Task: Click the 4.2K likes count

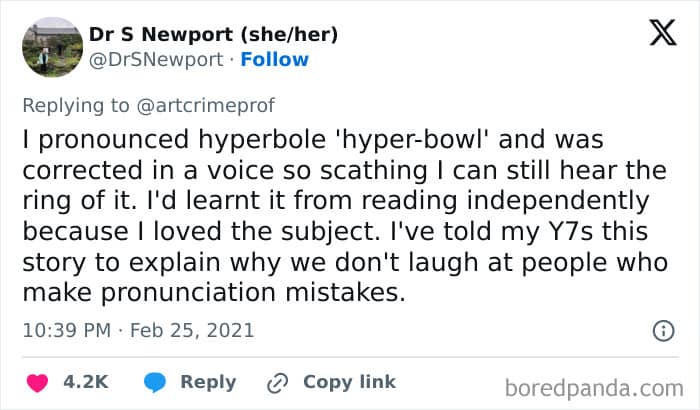Action: (88, 382)
